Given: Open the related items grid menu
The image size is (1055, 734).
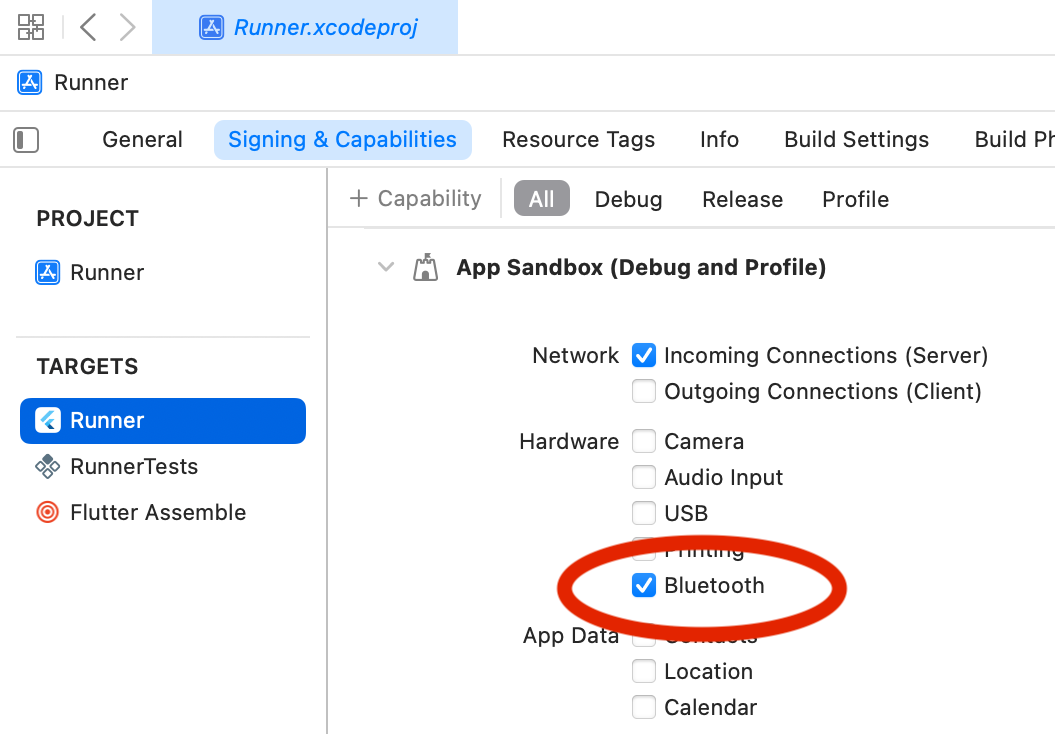Looking at the screenshot, I should coord(30,28).
